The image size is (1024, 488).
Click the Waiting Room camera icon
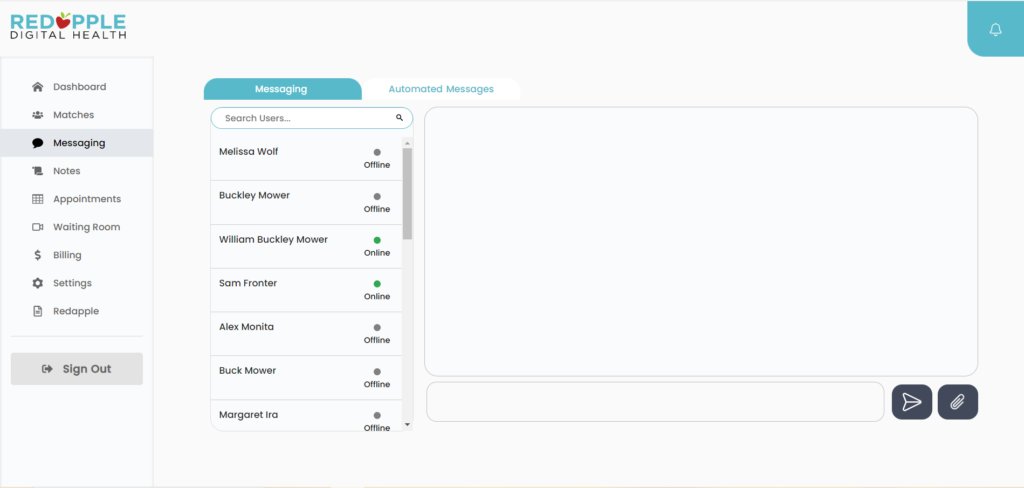[38, 227]
